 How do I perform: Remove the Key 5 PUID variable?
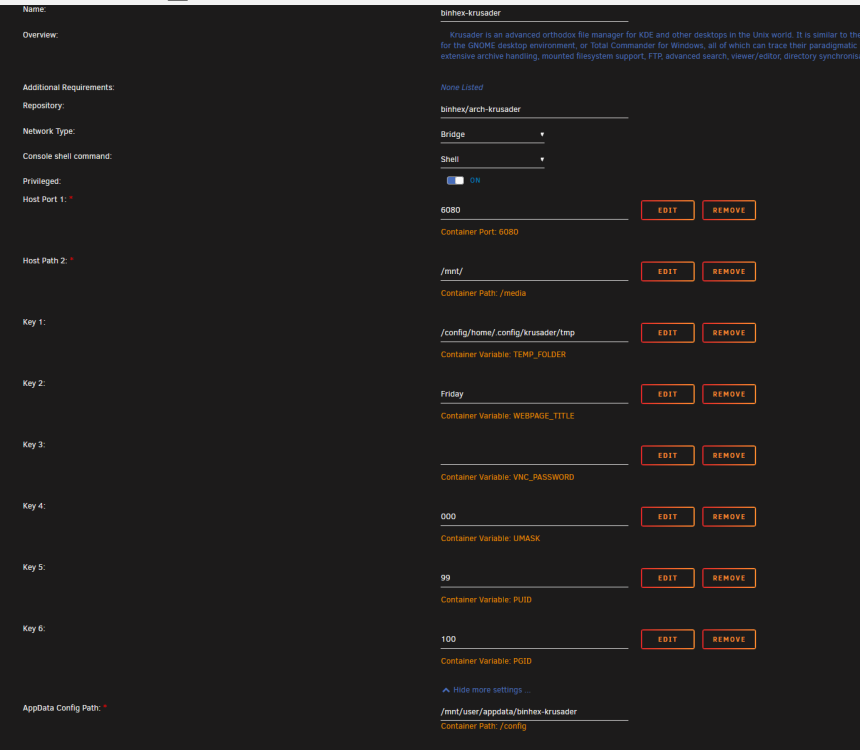pyautogui.click(x=729, y=578)
